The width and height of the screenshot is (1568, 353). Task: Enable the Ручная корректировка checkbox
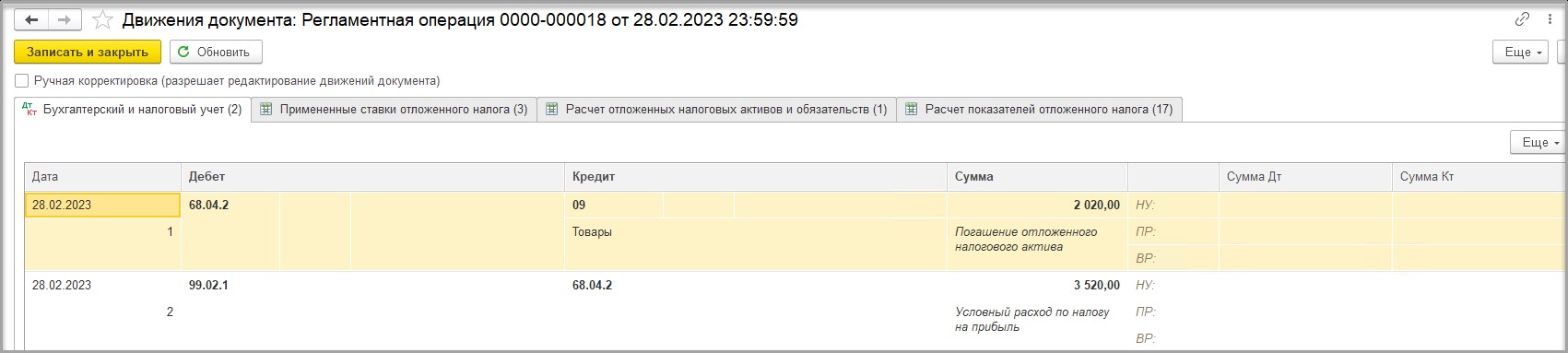point(22,81)
